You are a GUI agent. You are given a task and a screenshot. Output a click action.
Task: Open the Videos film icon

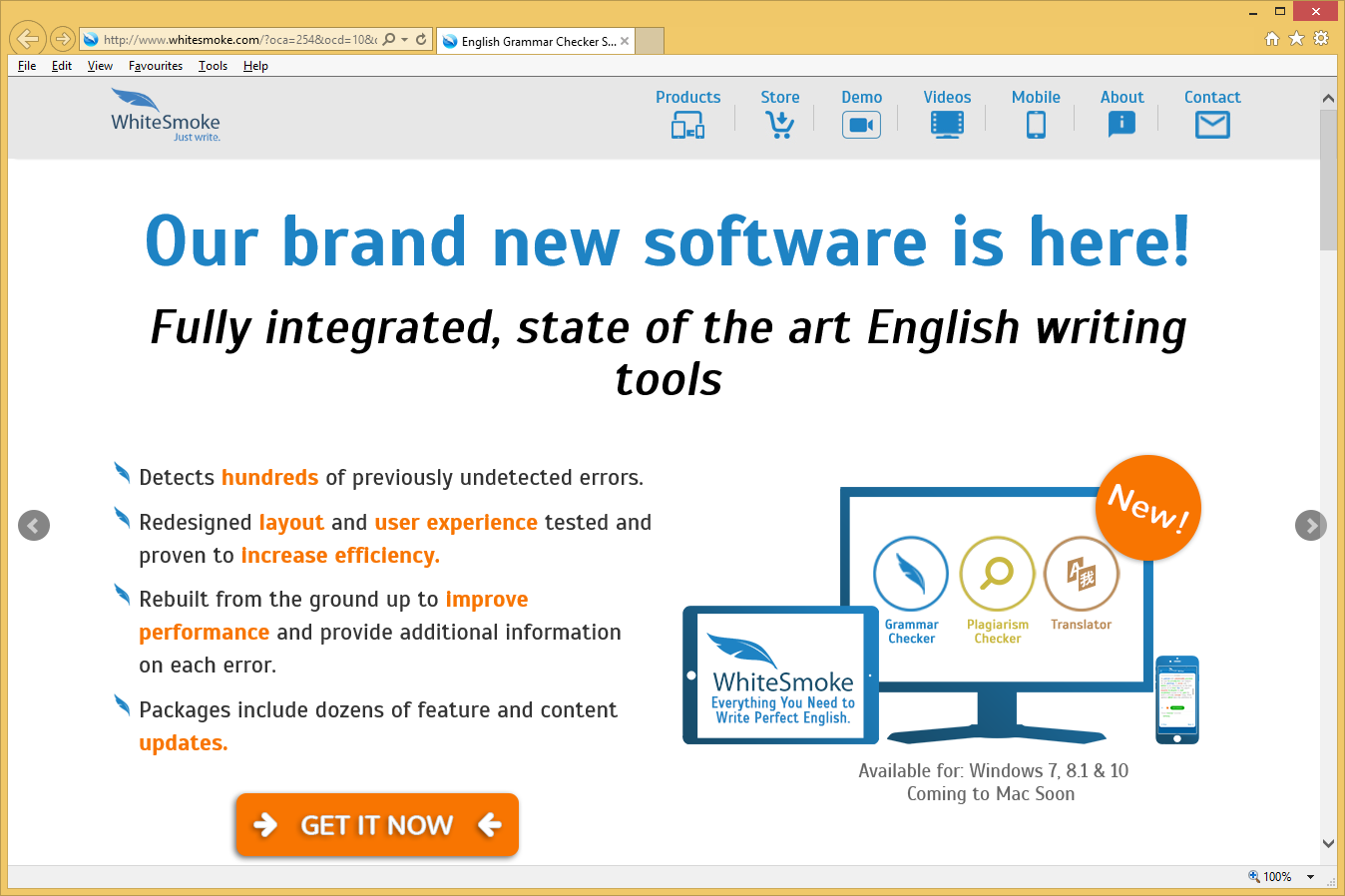[x=947, y=125]
